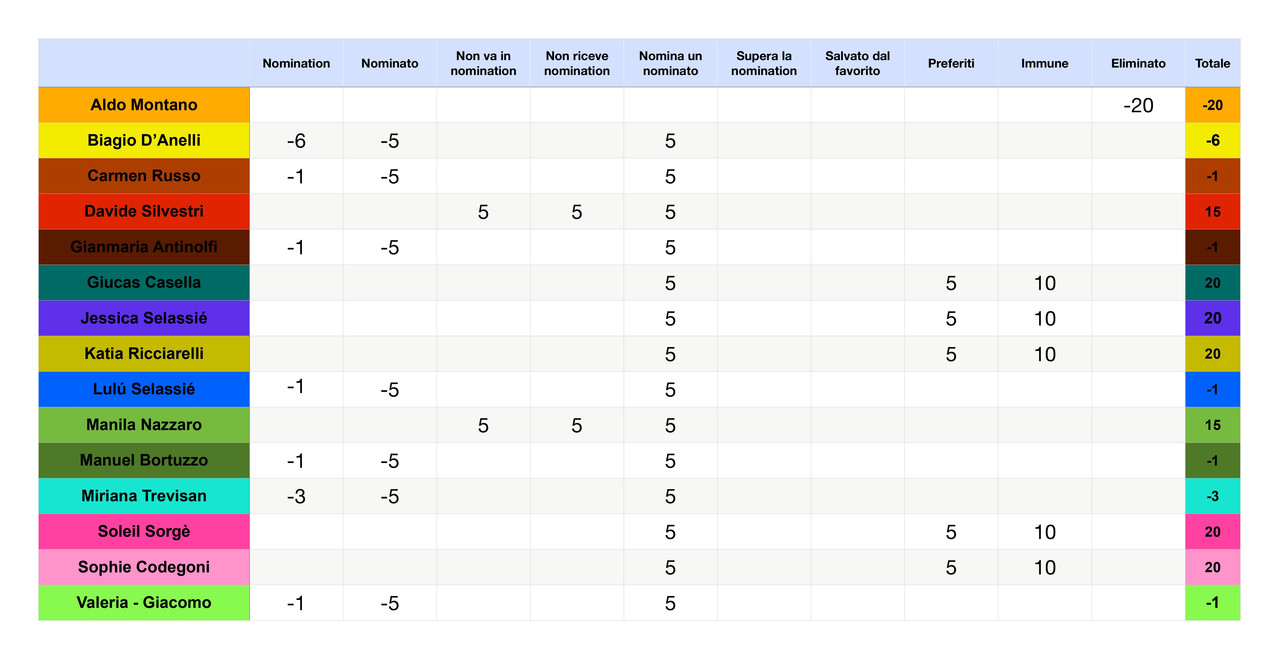1280x660 pixels.
Task: Click the Jessica Selassié name cell
Action: (144, 318)
